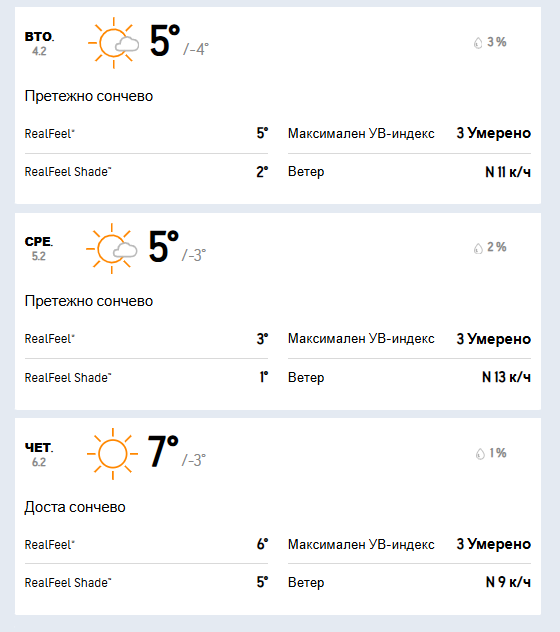Select the N 13 к/ч wind value

click(x=506, y=377)
